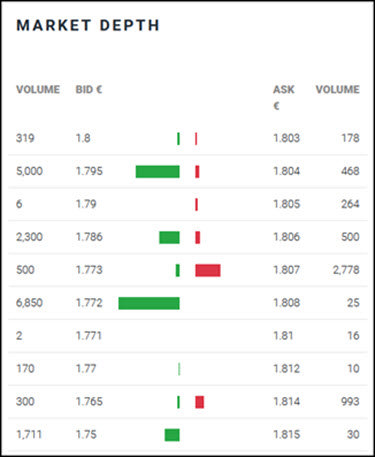Select ask volume 468

[x=350, y=171]
